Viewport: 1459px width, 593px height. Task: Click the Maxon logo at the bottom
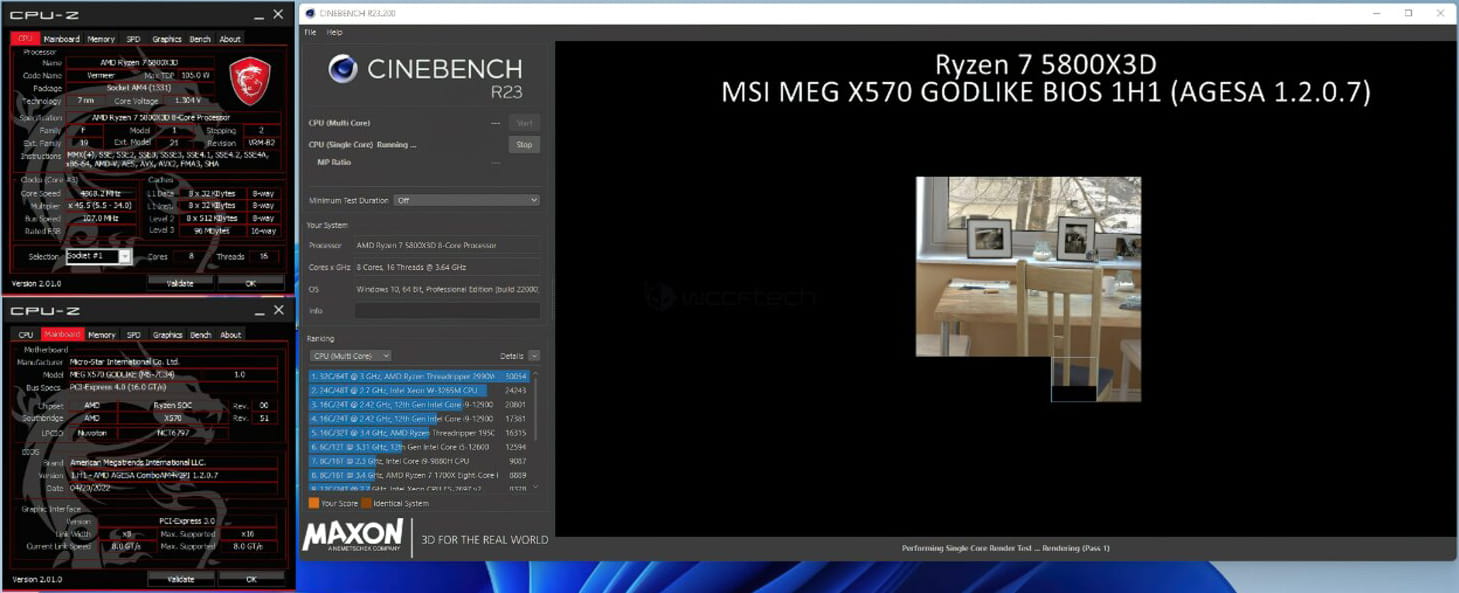pos(353,535)
